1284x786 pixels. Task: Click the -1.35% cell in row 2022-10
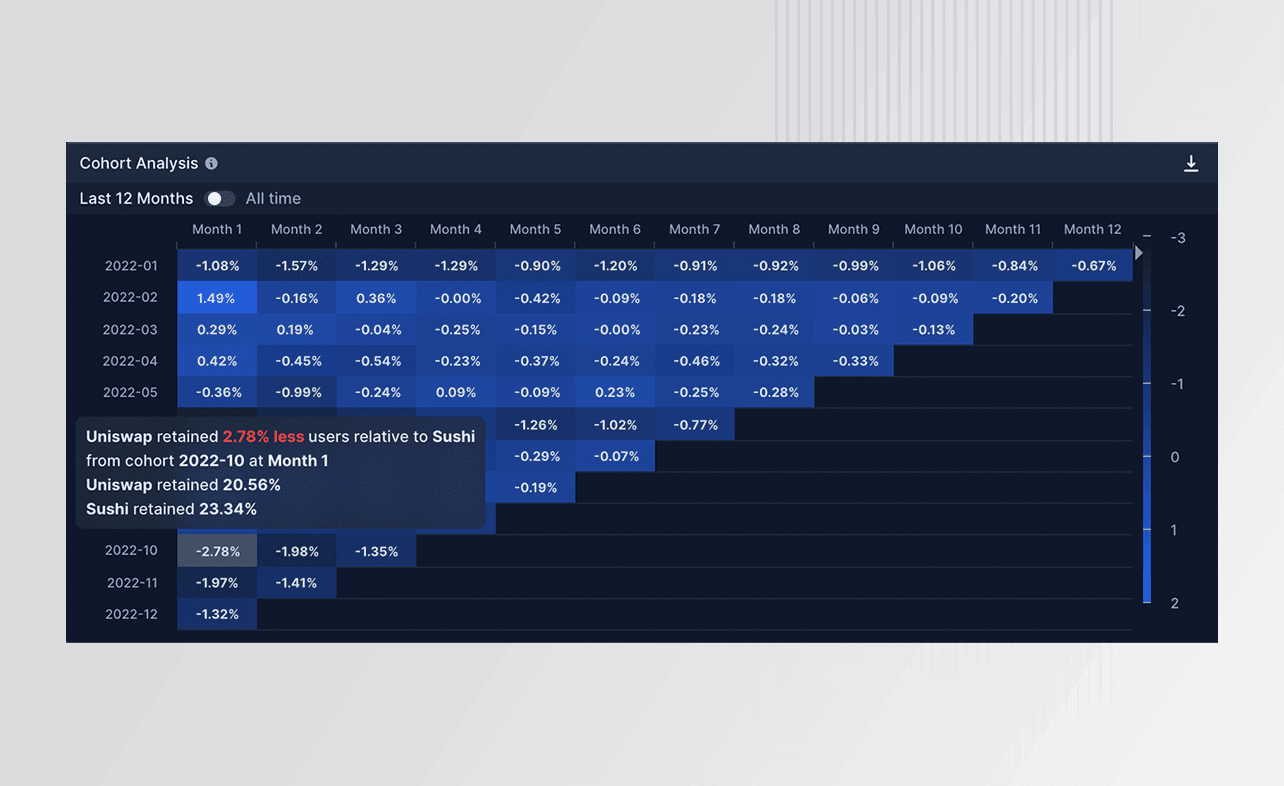376,551
